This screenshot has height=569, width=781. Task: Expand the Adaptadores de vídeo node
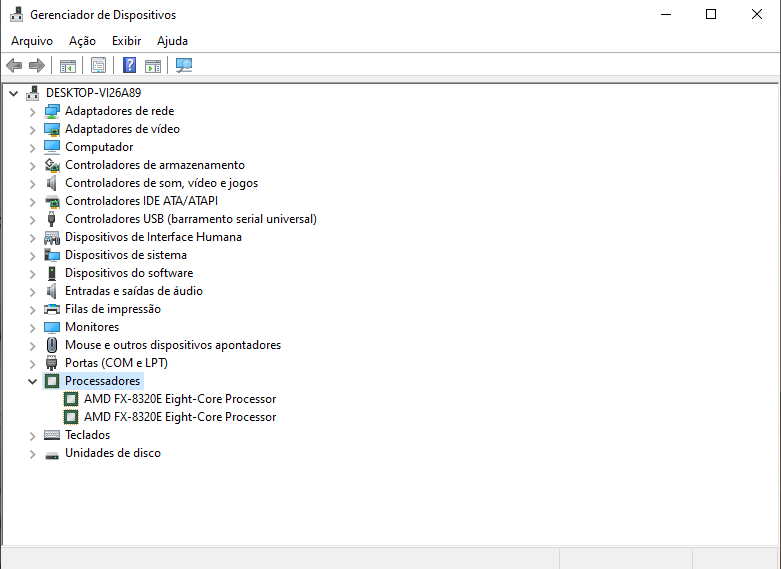(x=32, y=130)
